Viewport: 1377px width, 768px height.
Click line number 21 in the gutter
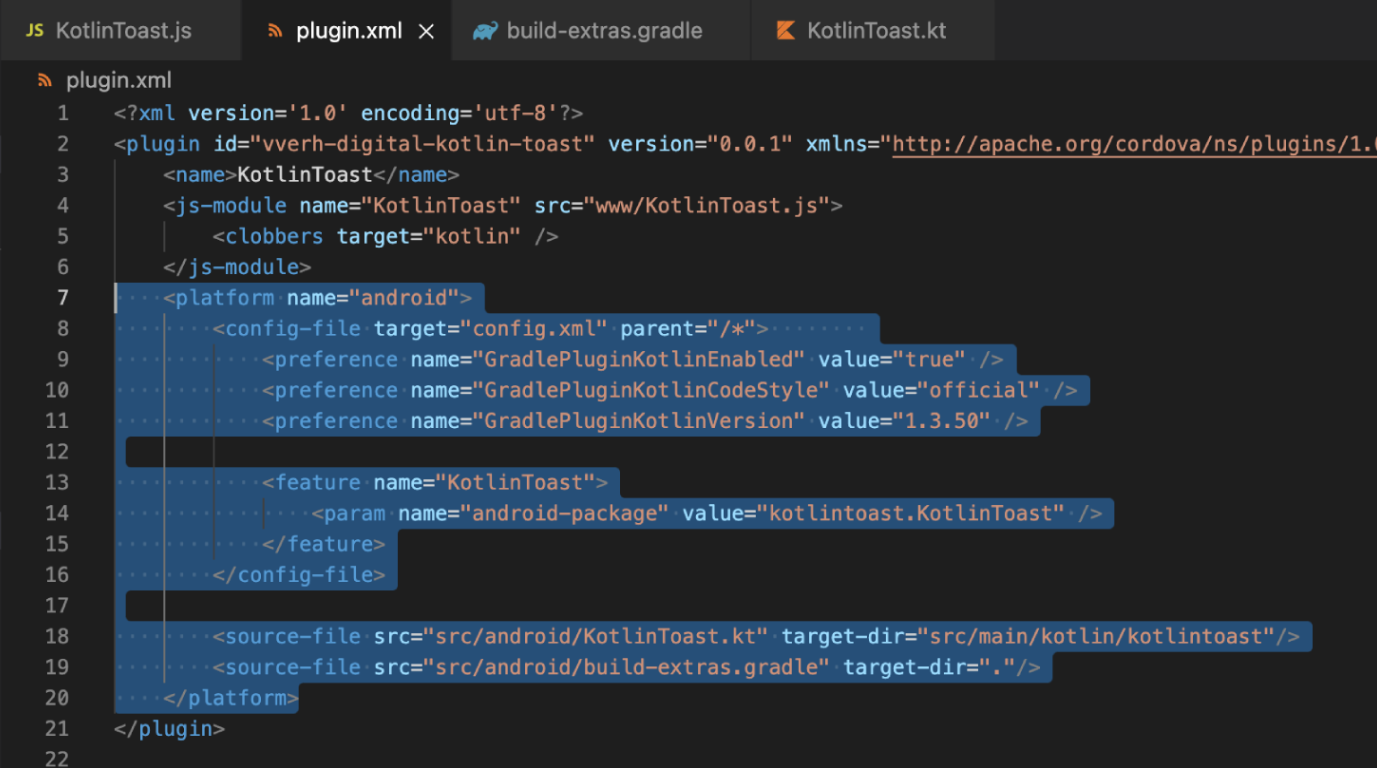point(57,729)
